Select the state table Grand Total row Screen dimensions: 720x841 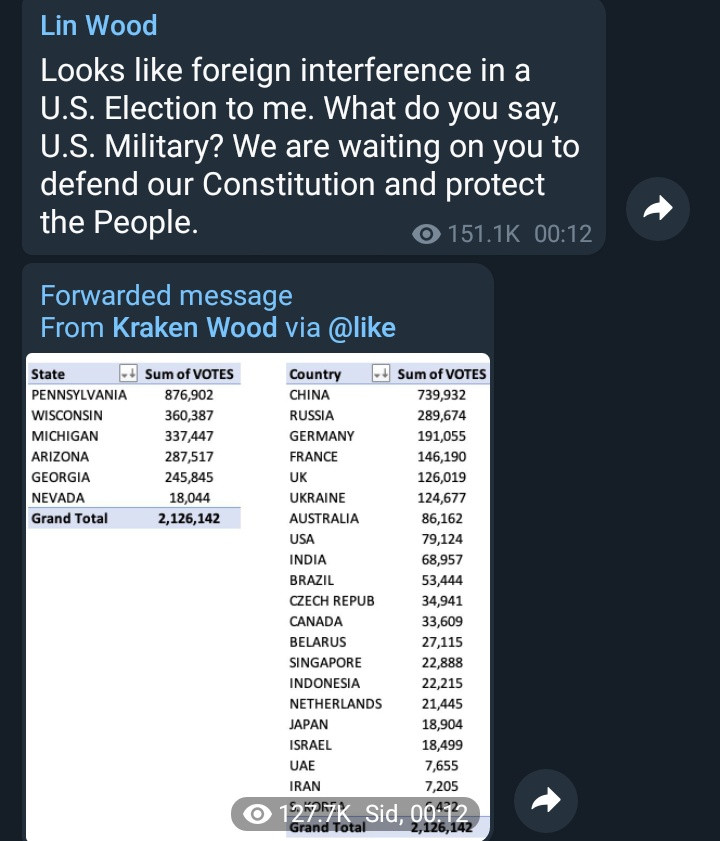pos(134,518)
